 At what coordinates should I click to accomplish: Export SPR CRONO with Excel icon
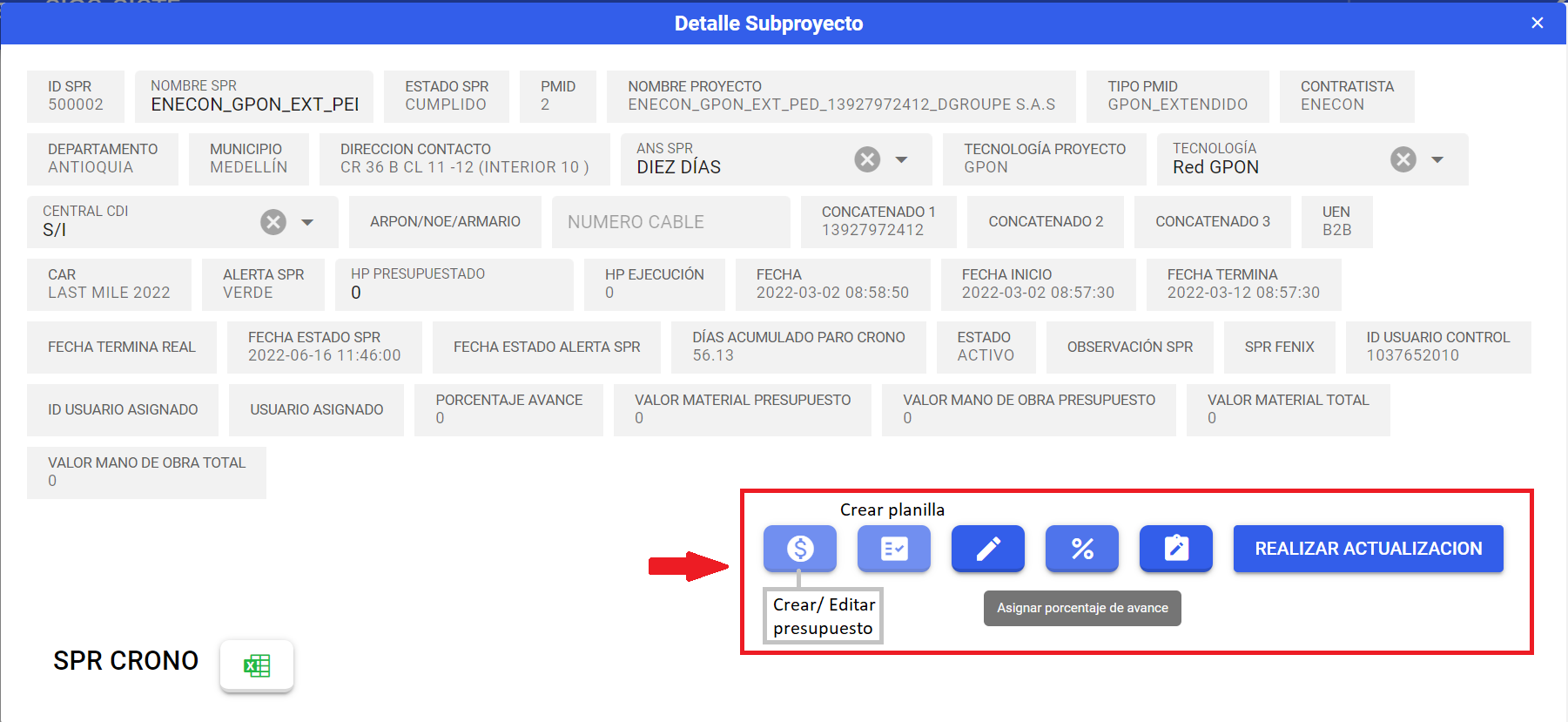257,666
